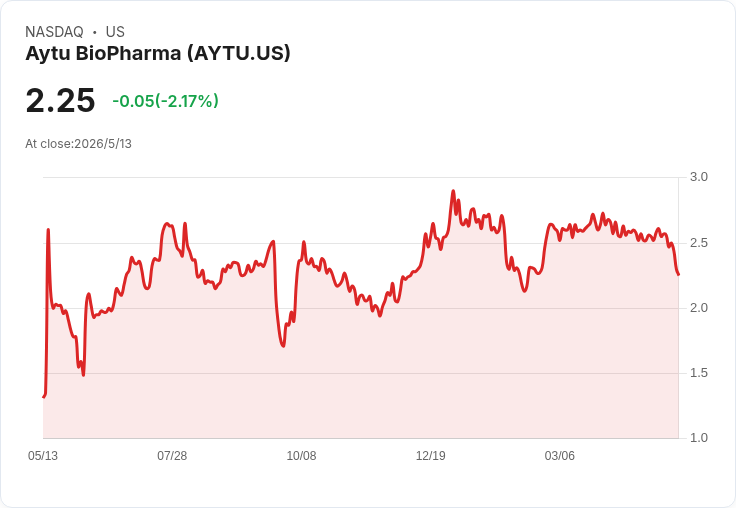
Task: Click the 12/19 date axis label
Action: coord(430,455)
